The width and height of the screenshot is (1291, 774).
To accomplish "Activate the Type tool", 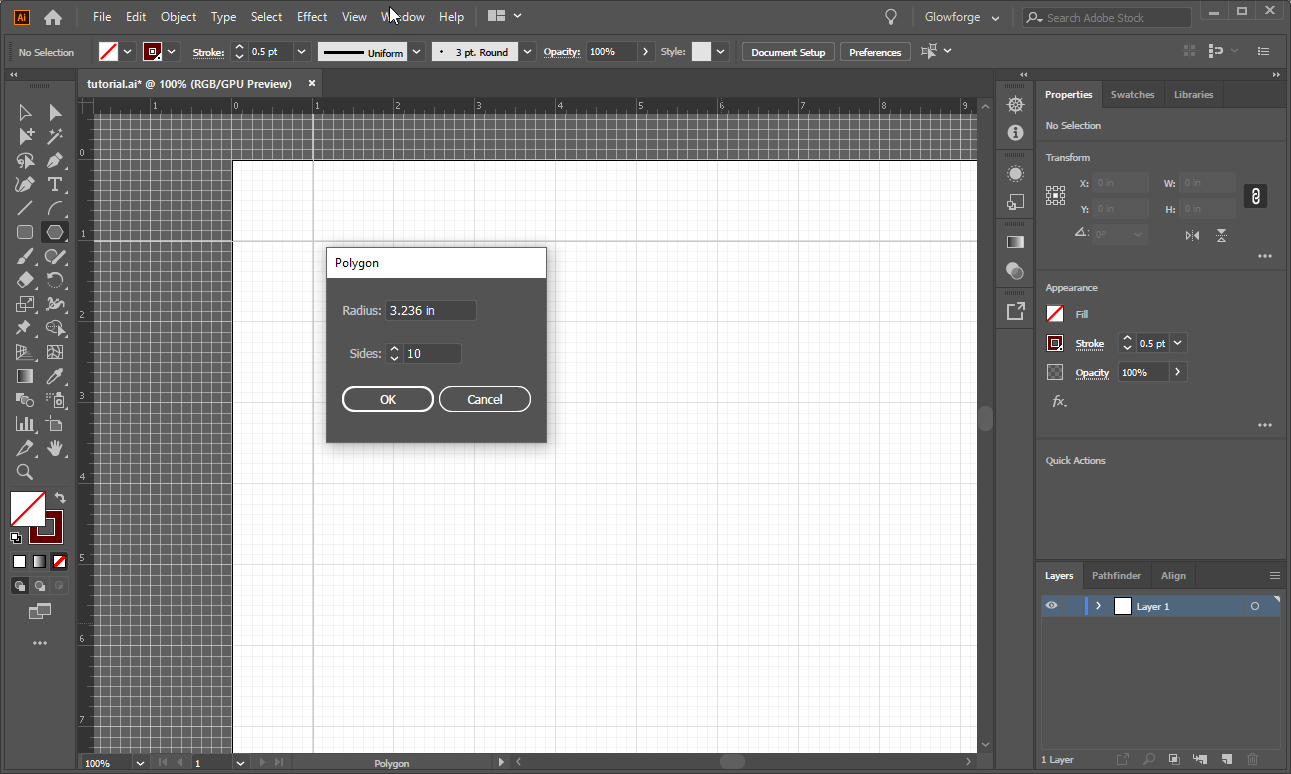I will 55,184.
